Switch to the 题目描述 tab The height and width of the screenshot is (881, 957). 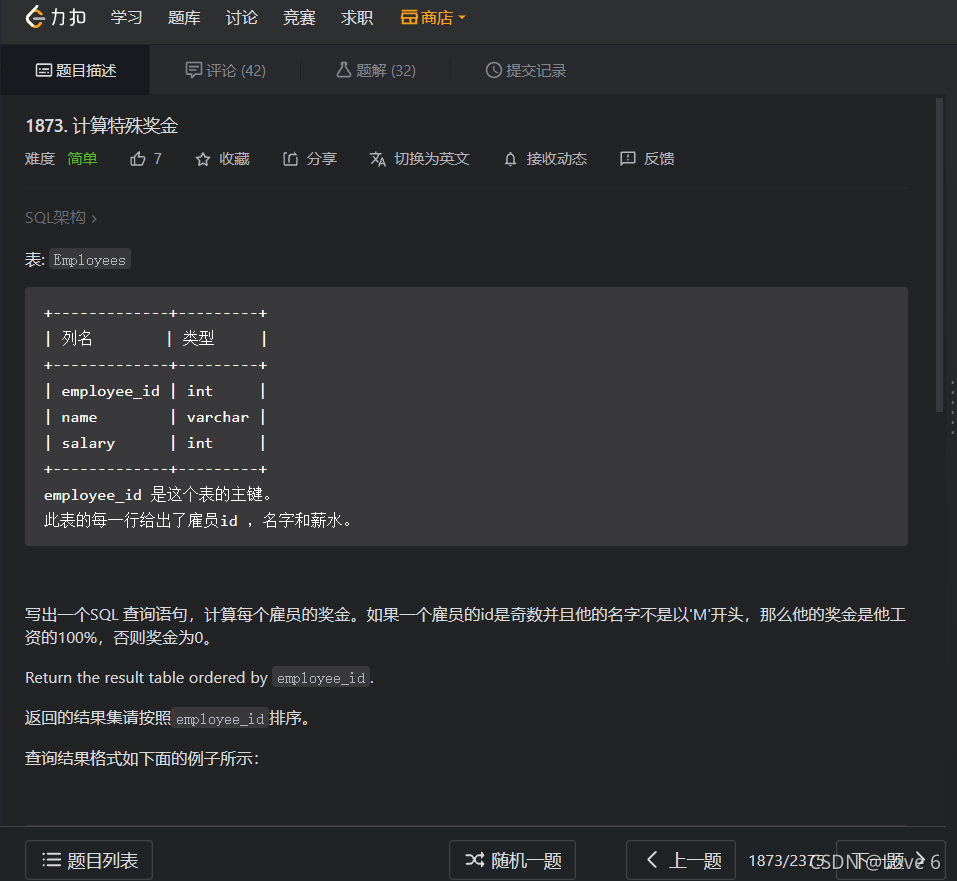coord(76,70)
